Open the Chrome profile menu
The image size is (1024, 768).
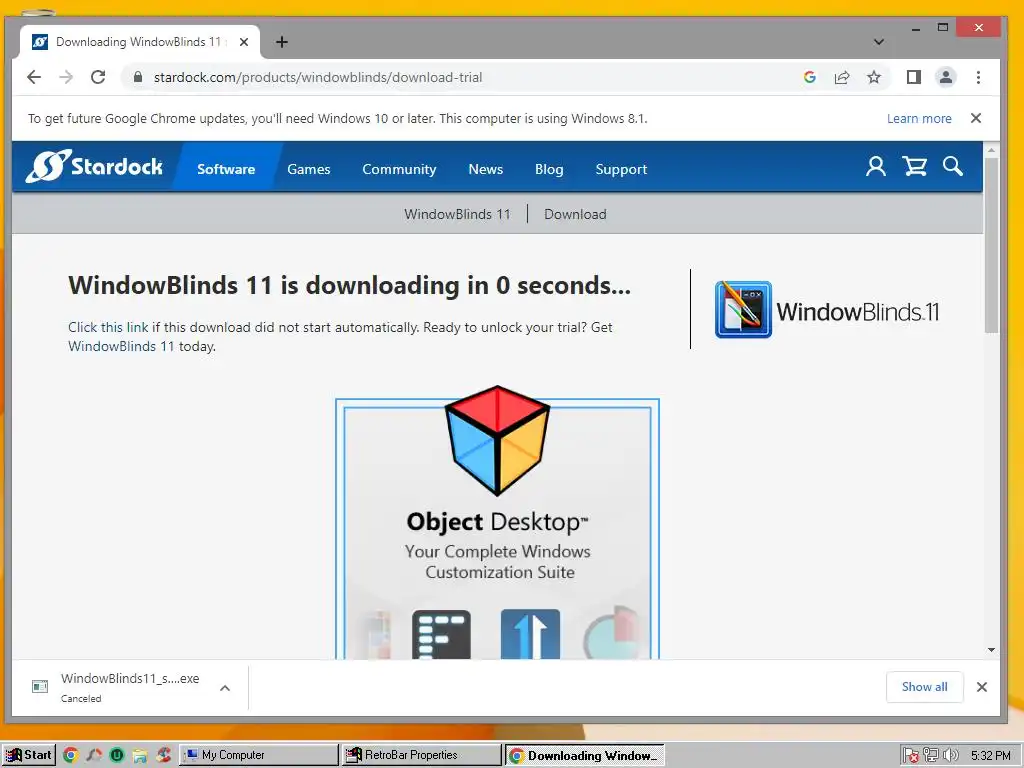pos(946,77)
